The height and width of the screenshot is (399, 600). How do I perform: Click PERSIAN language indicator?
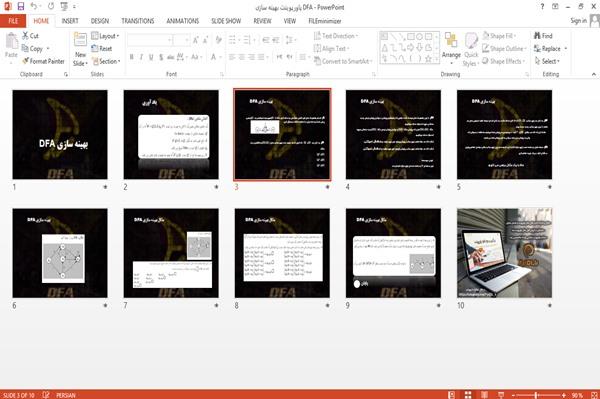(x=66, y=395)
